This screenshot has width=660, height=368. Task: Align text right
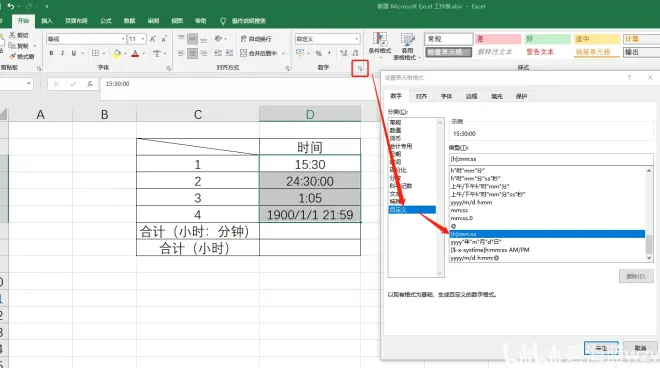coord(204,53)
